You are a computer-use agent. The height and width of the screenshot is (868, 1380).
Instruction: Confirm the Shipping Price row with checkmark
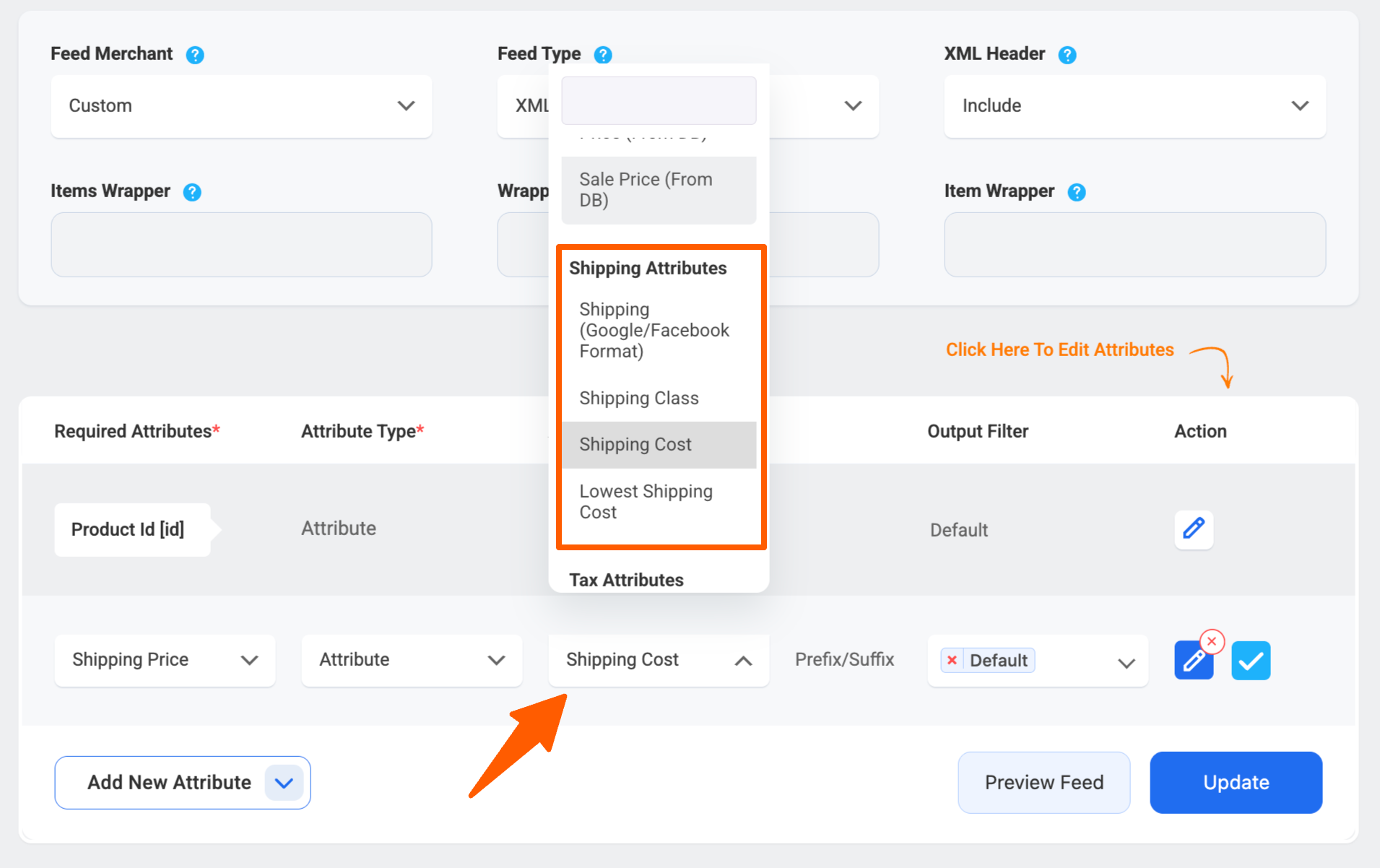tap(1250, 661)
